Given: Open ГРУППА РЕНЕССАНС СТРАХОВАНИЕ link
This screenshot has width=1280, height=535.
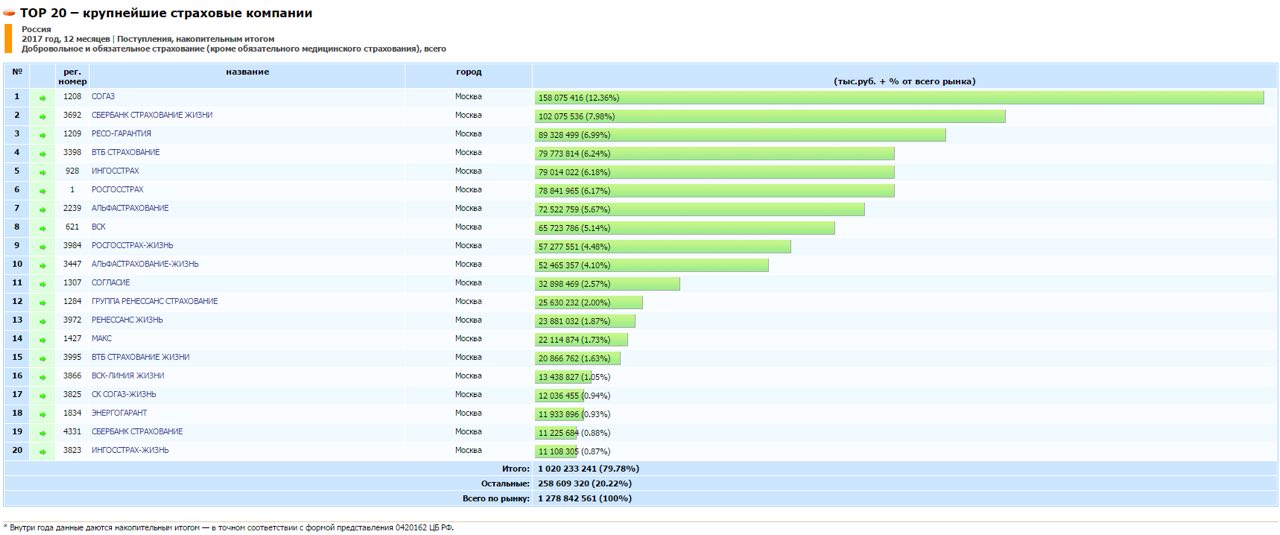Looking at the screenshot, I should (x=155, y=301).
